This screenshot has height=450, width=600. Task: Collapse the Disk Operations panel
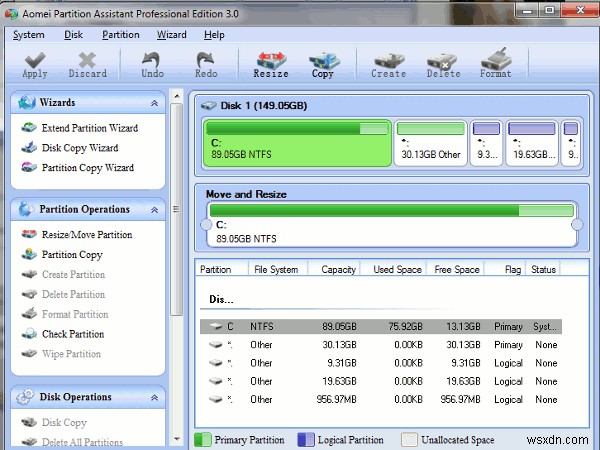point(154,398)
